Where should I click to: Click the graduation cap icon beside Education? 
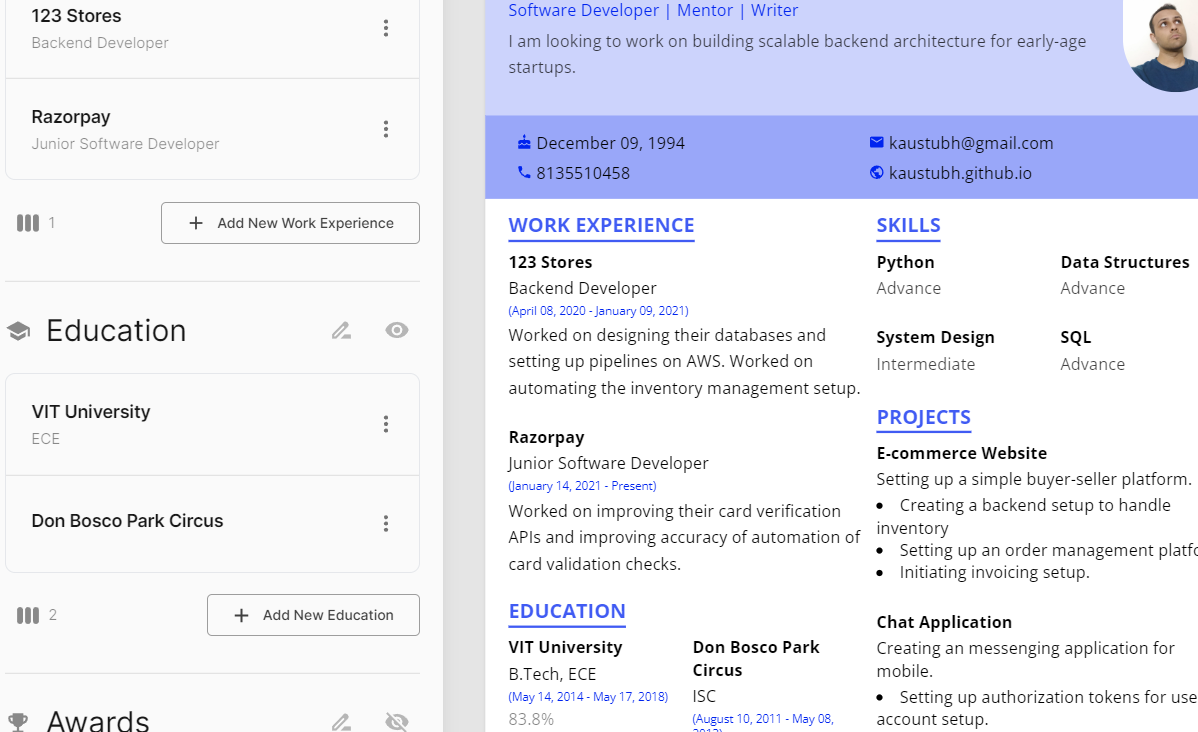(18, 331)
